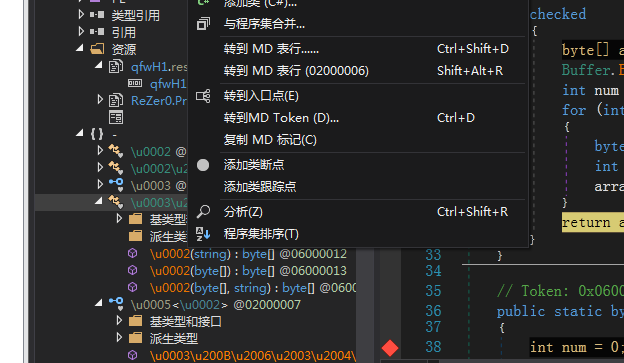Click the binary resource icon beside qfwH1

click(x=135, y=83)
